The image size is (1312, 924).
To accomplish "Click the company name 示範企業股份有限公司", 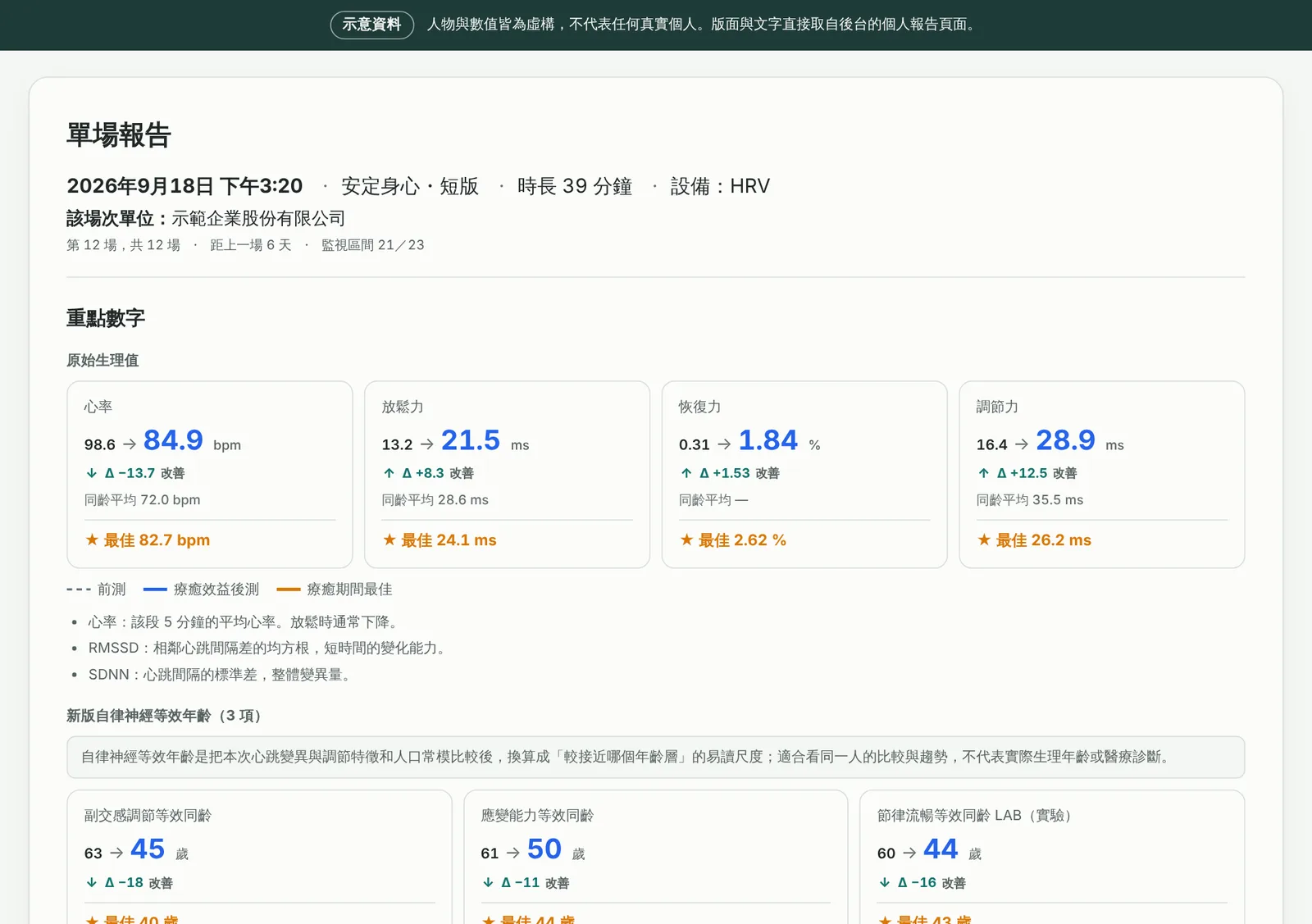I will [x=258, y=219].
